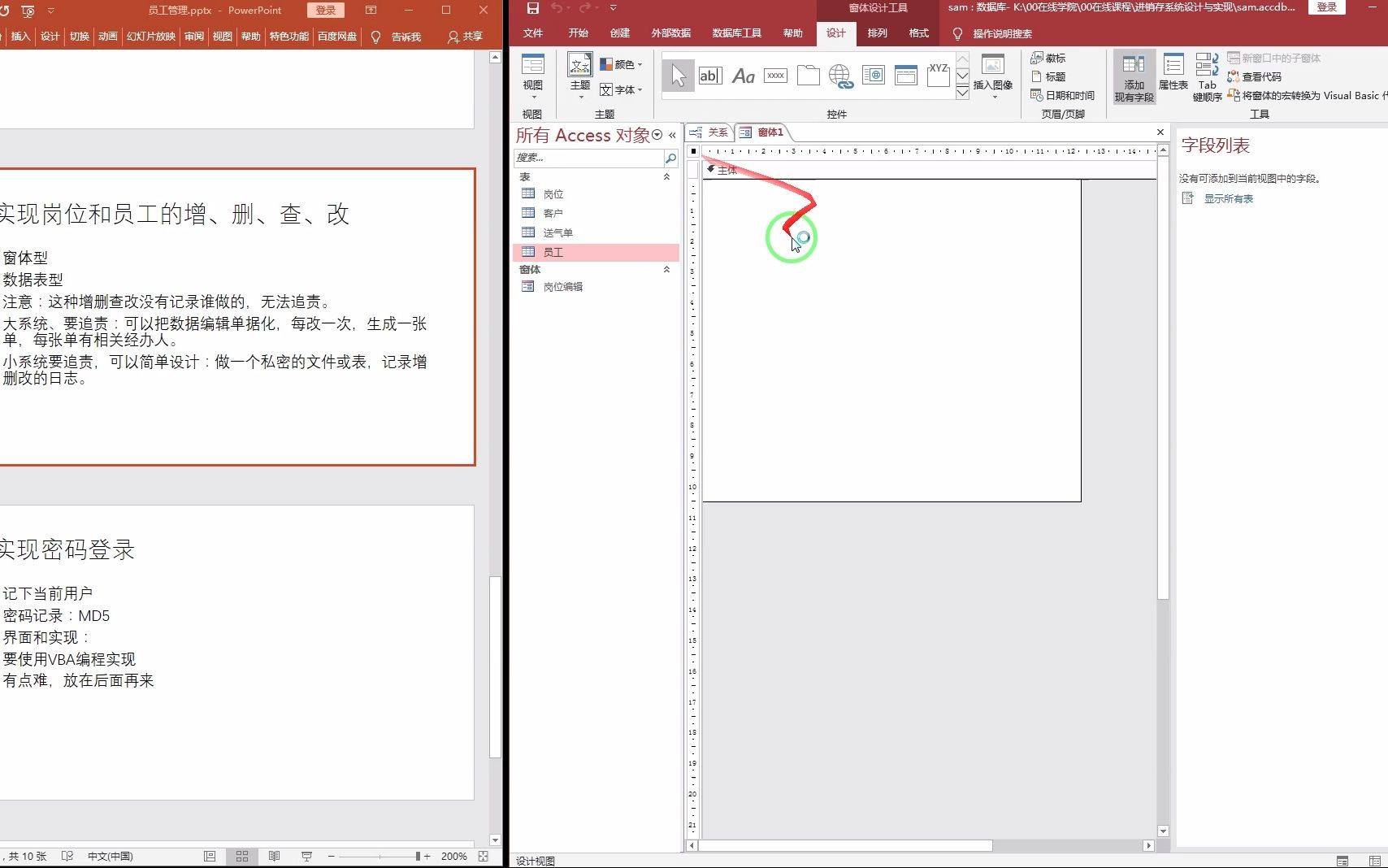Switch to Reading view in PowerPoint status bar

pyautogui.click(x=274, y=856)
